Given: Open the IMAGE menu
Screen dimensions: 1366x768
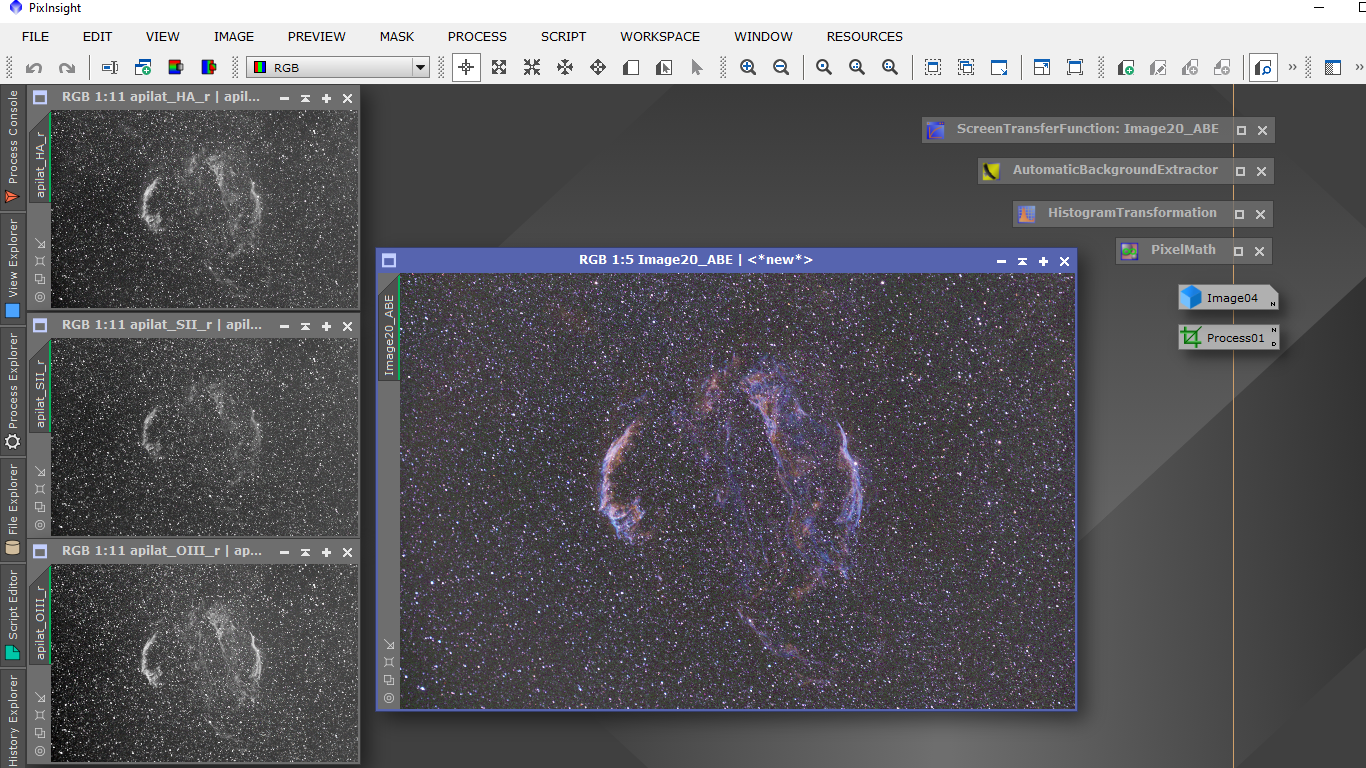Looking at the screenshot, I should [x=234, y=36].
